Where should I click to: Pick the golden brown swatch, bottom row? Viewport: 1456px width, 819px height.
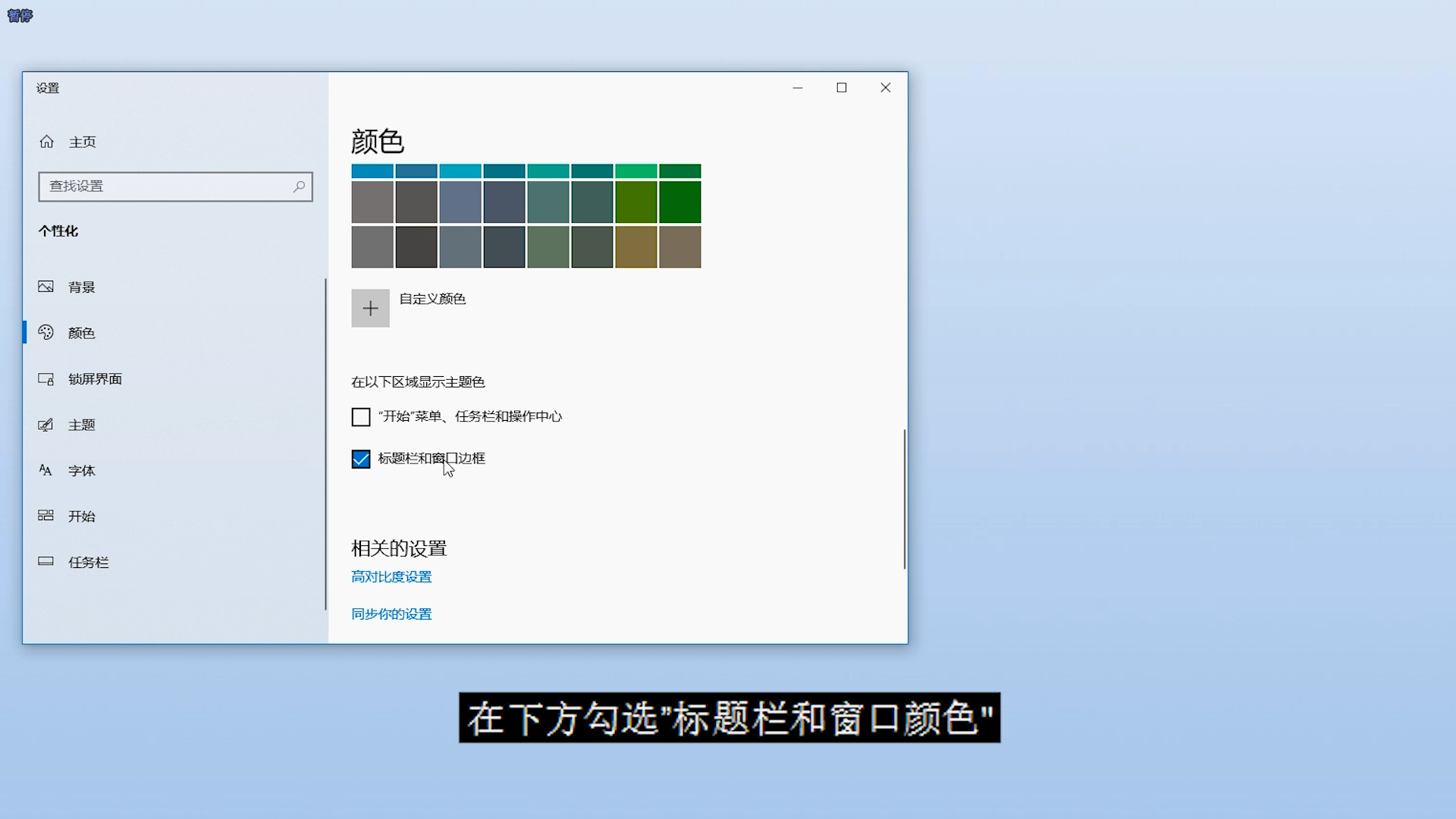click(x=636, y=246)
